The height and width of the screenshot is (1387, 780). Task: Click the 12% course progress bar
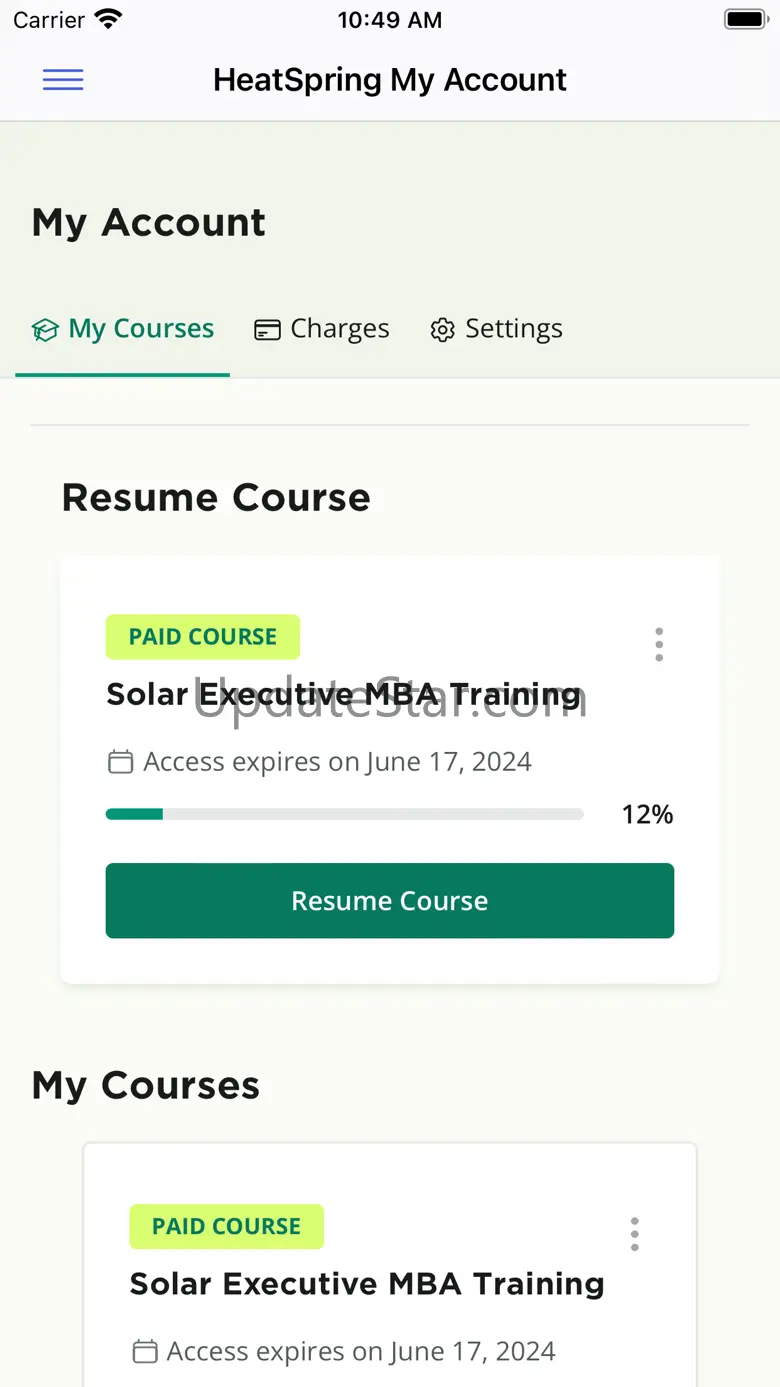tap(344, 815)
